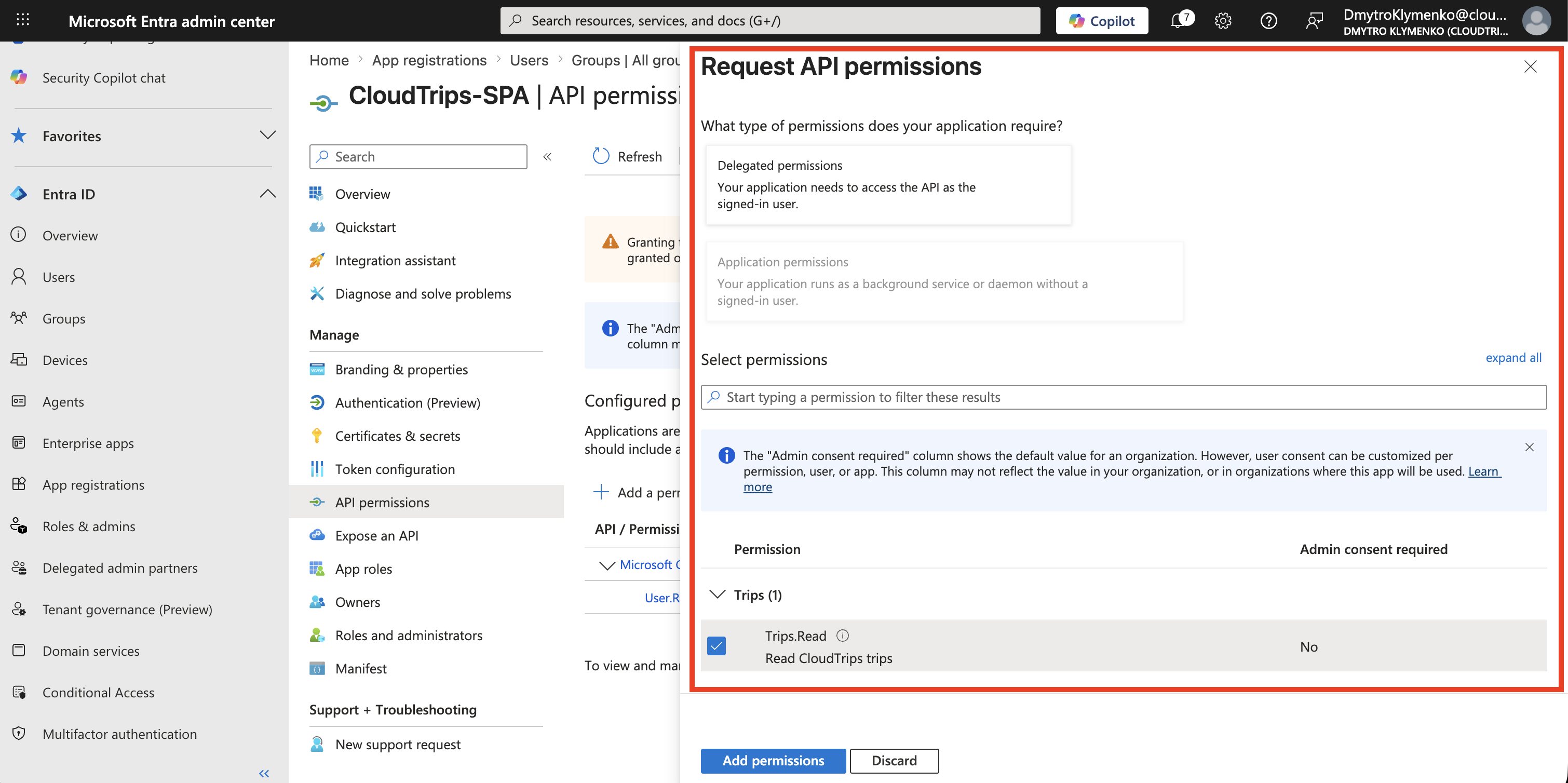Click the Certificates & secrets key icon
The height and width of the screenshot is (783, 1568).
[x=317, y=435]
